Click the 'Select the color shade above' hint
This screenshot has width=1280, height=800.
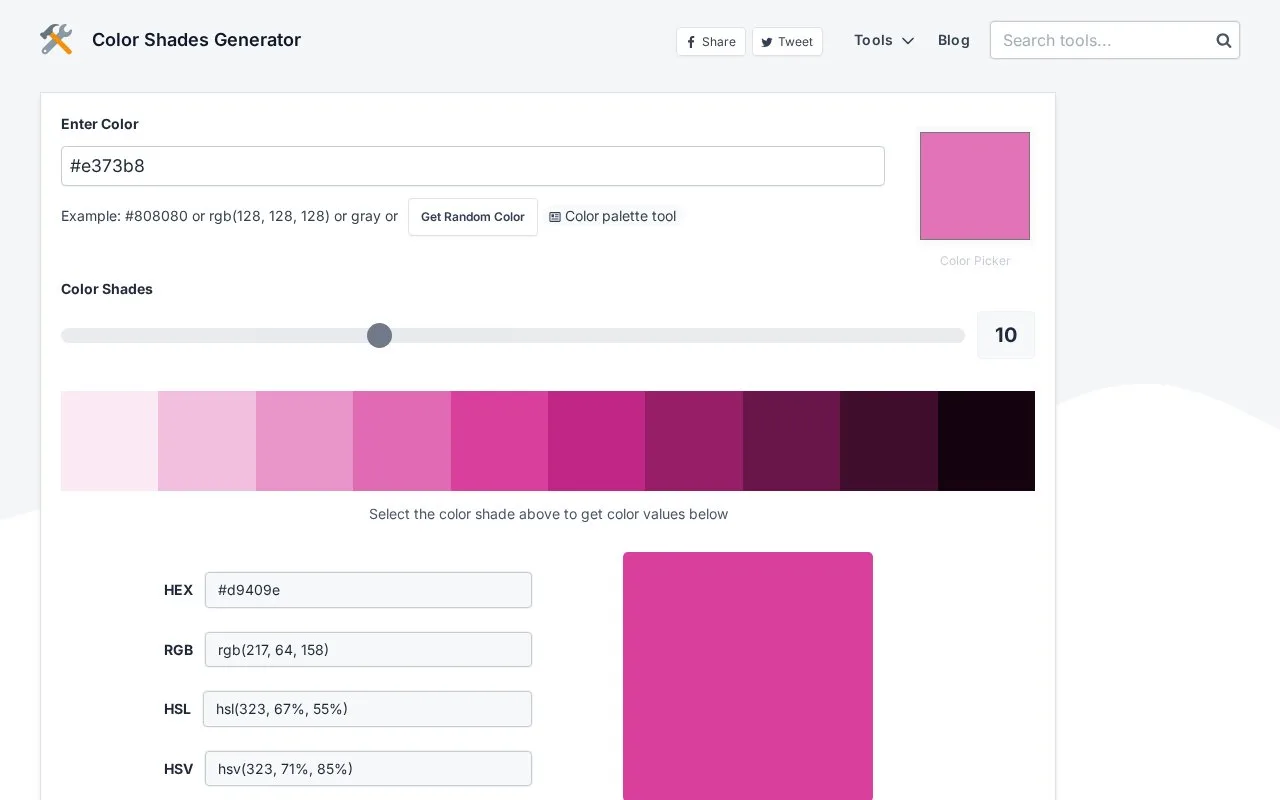(x=548, y=514)
